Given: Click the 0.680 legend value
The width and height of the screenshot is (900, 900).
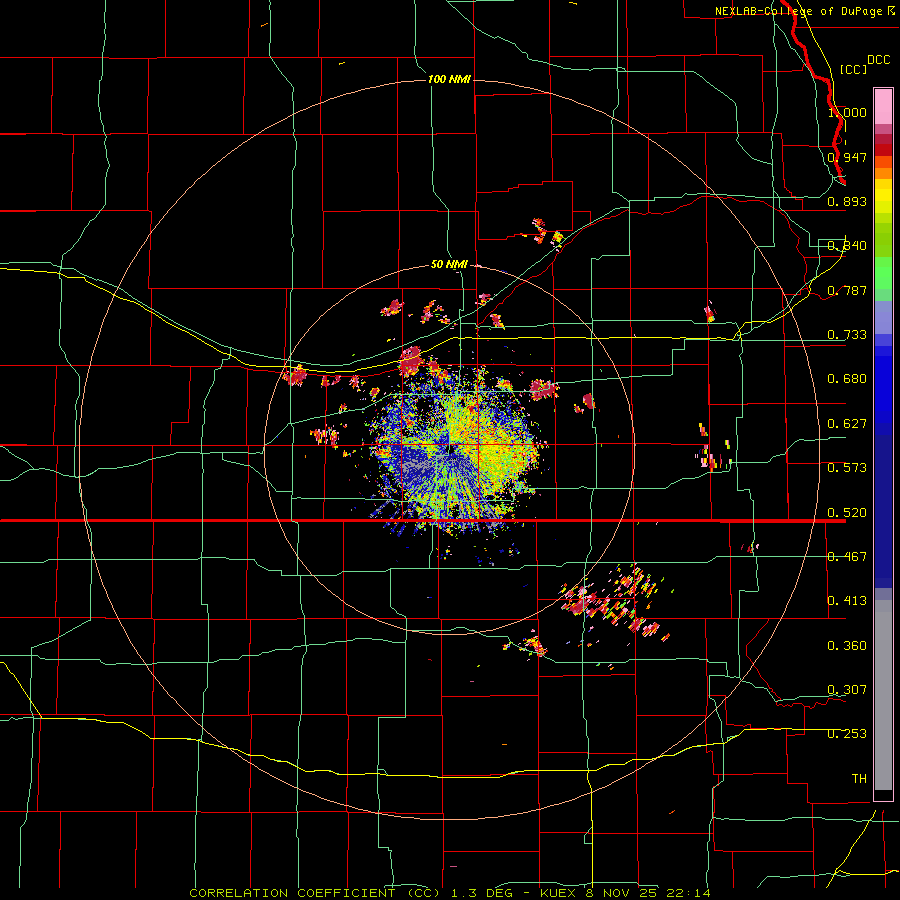Looking at the screenshot, I should click(847, 379).
